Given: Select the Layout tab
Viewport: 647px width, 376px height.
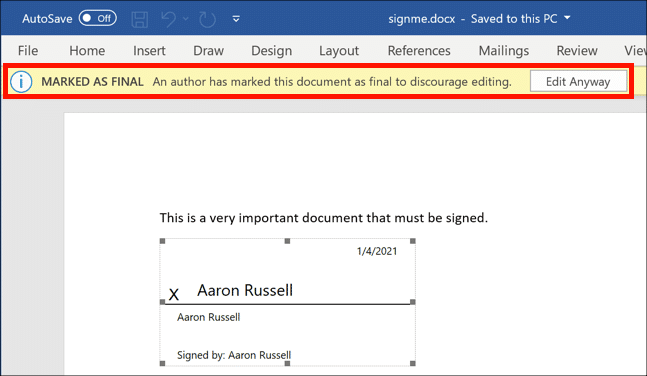Looking at the screenshot, I should (x=339, y=50).
